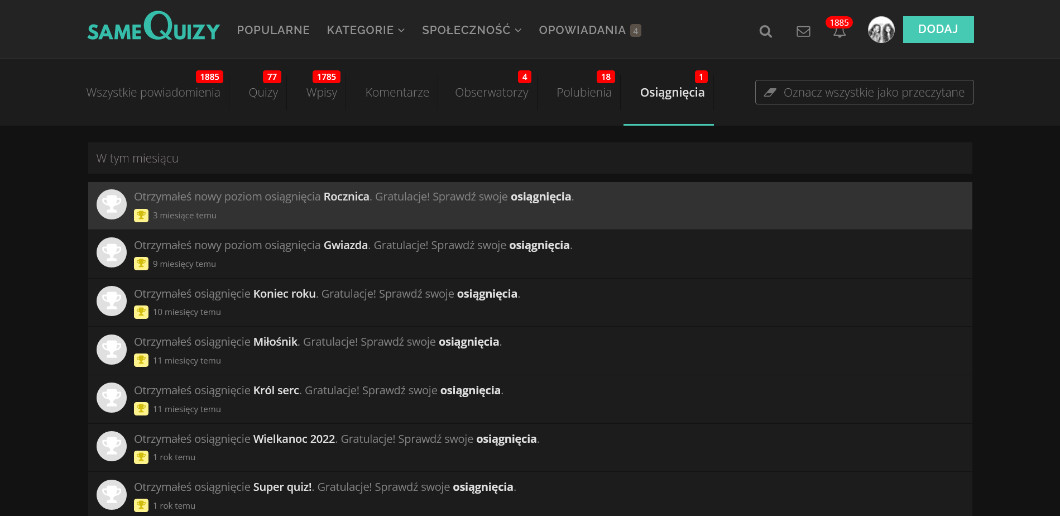
Task: Show the Obserwatorzy tab
Action: tap(491, 93)
